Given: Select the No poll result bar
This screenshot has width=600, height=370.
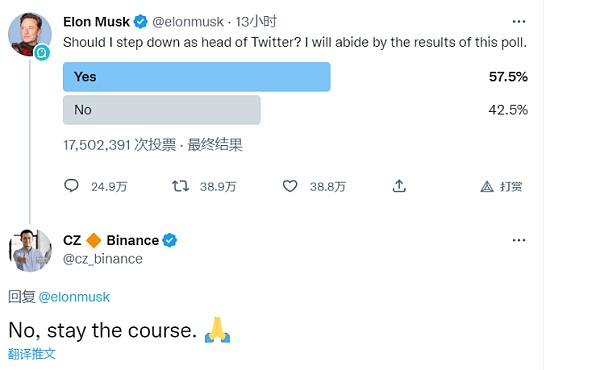Looking at the screenshot, I should pyautogui.click(x=162, y=110).
